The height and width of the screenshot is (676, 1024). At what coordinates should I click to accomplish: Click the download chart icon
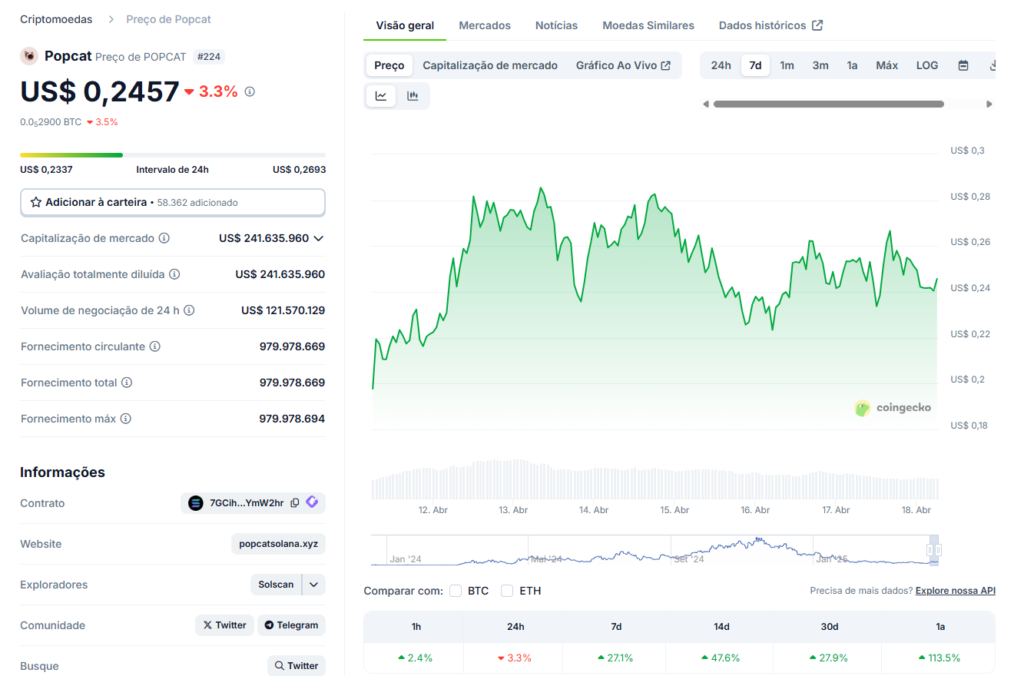[991, 65]
